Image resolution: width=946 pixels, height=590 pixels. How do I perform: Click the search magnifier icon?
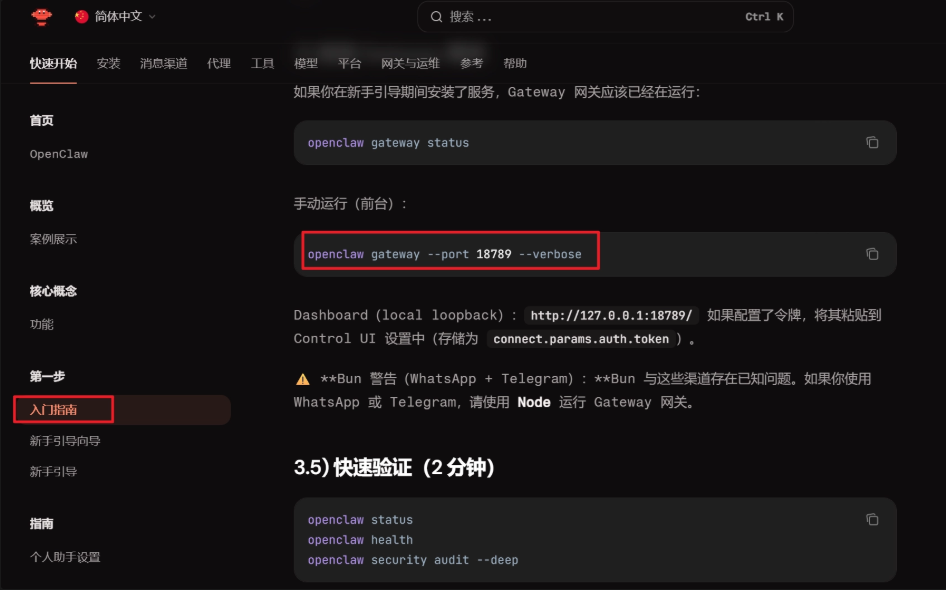click(436, 17)
